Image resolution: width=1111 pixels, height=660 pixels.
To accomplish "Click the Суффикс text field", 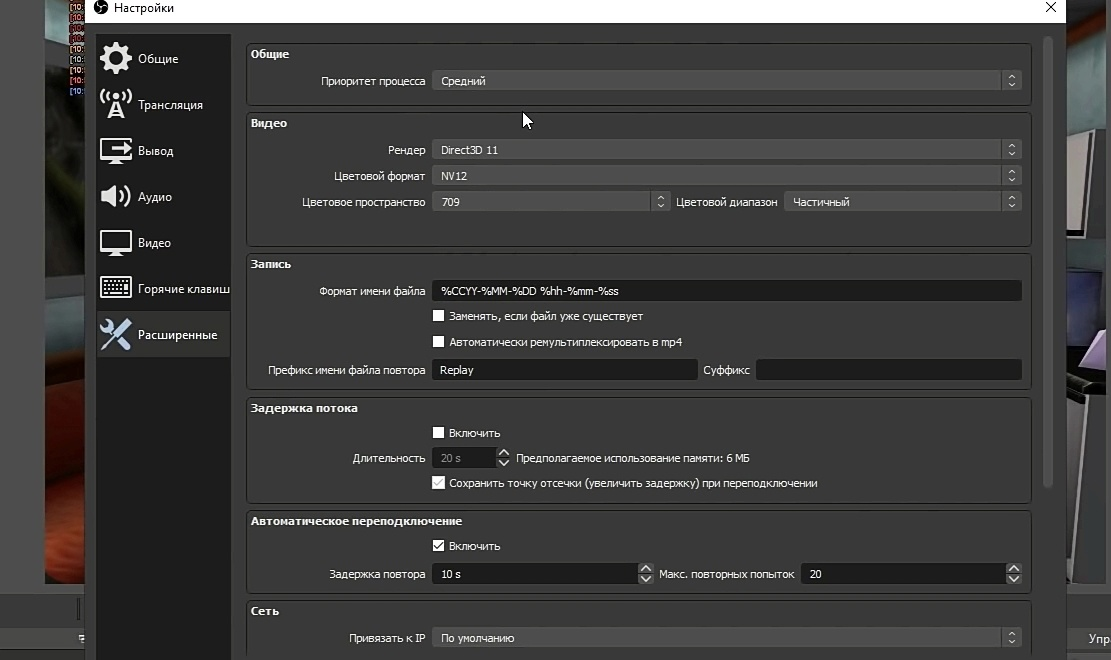I will [x=888, y=370].
